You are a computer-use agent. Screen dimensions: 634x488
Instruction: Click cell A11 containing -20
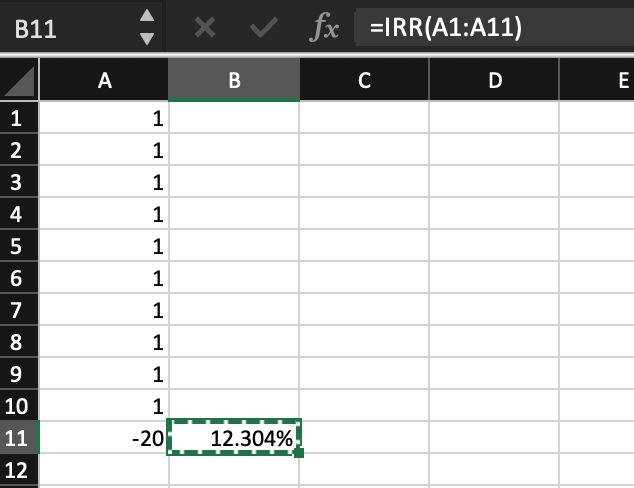tap(104, 437)
